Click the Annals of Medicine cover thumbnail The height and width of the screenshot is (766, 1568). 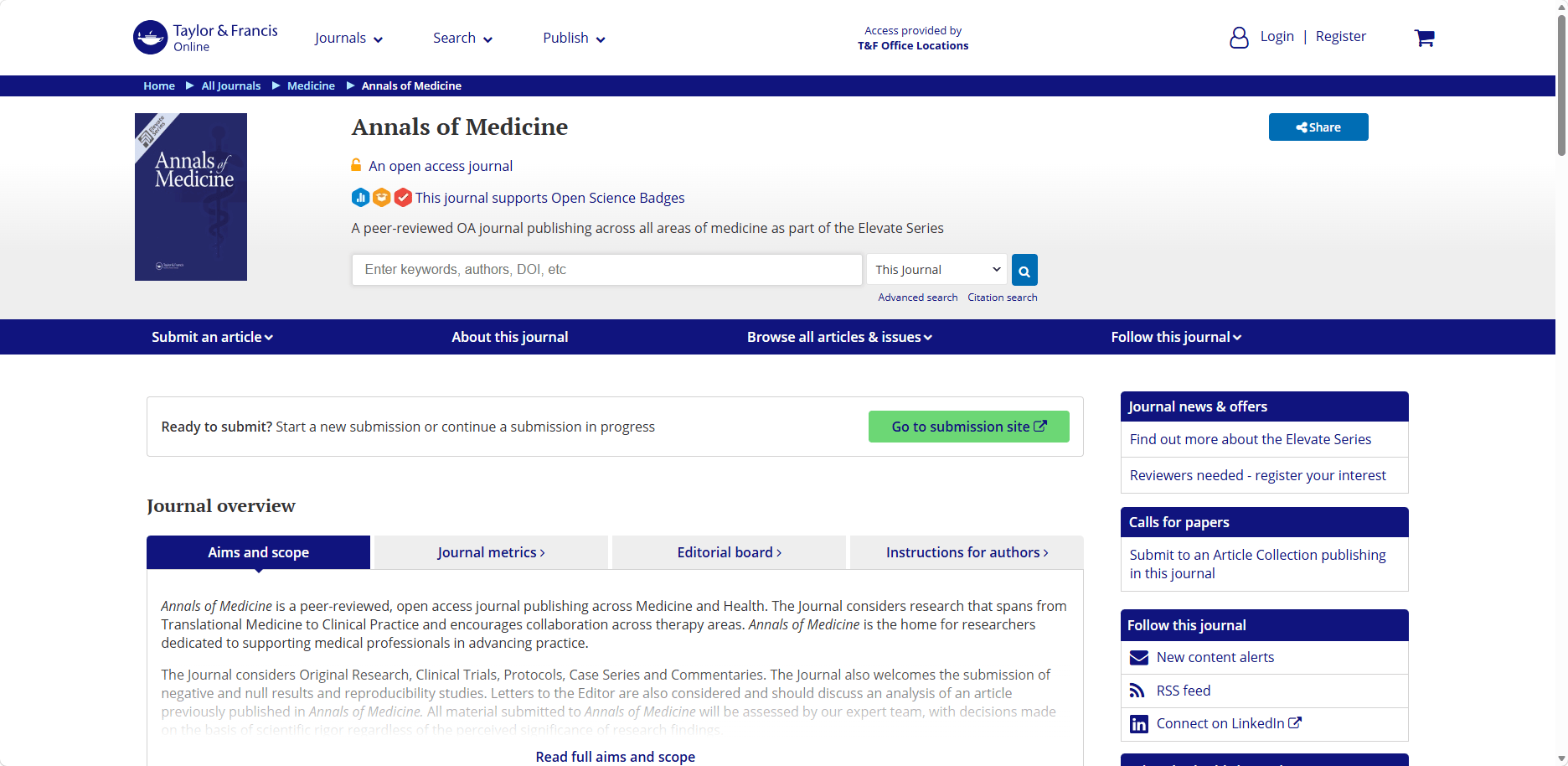191,197
